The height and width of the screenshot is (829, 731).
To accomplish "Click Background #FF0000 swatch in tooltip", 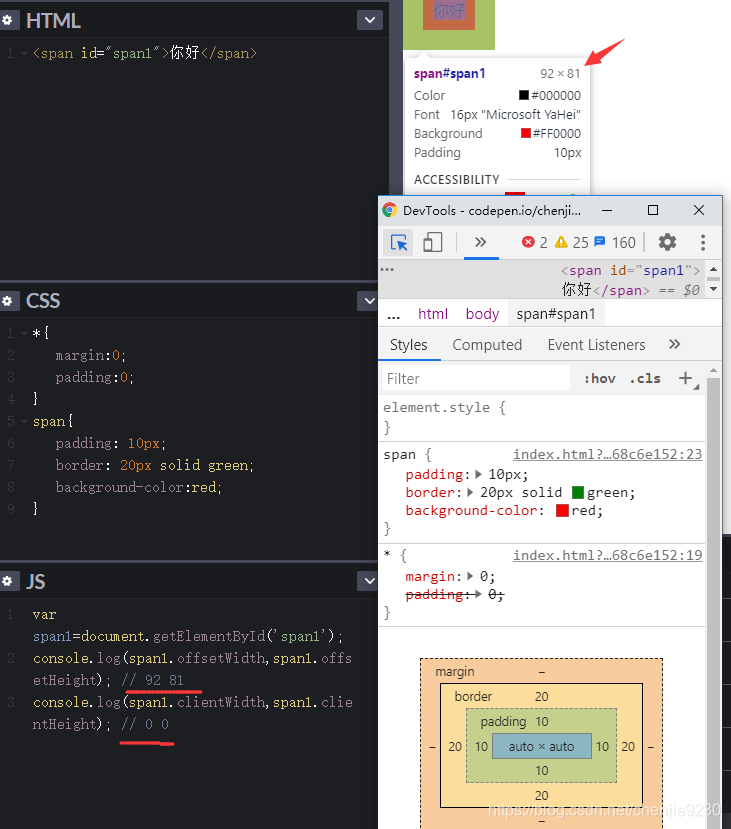I will [525, 133].
